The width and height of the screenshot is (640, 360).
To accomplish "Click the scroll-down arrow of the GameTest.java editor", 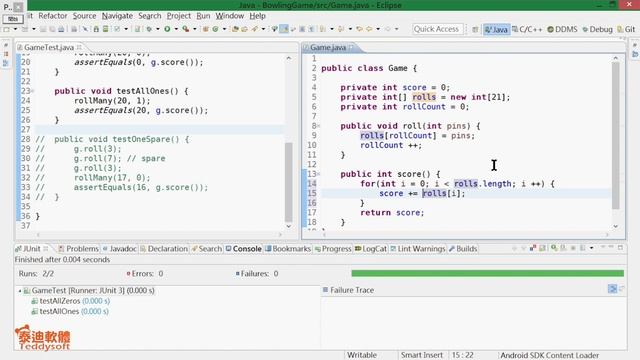I will pos(289,226).
